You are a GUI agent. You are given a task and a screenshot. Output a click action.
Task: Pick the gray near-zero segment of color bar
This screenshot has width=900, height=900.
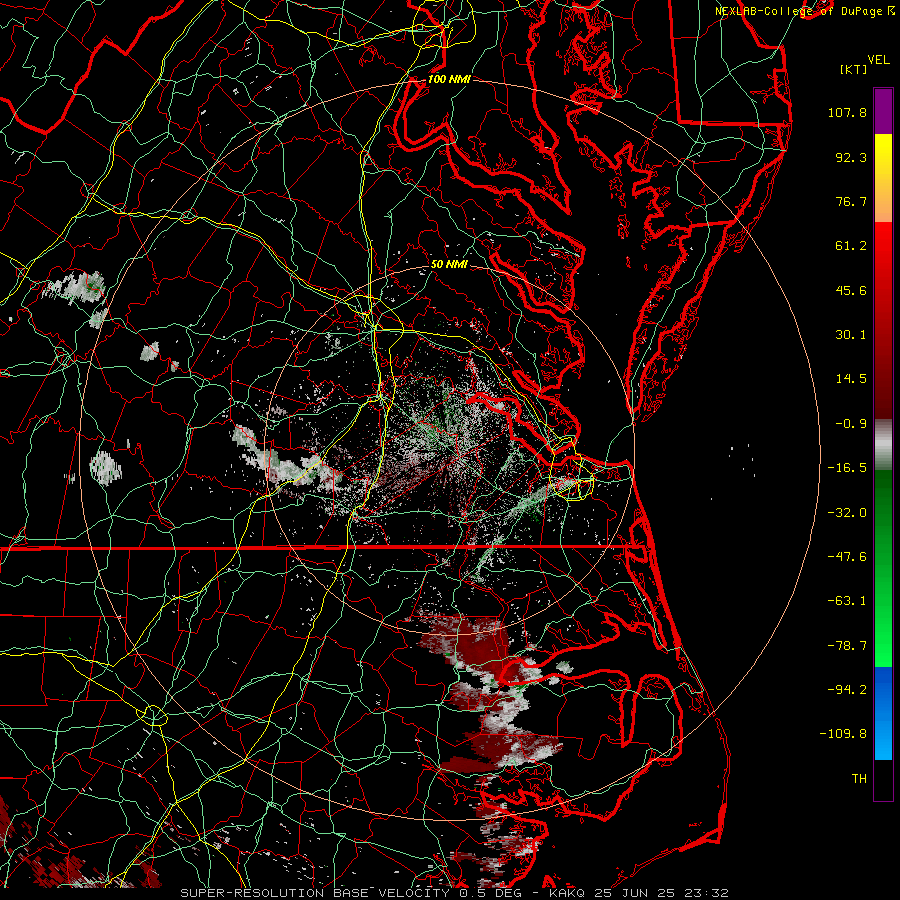click(x=883, y=443)
